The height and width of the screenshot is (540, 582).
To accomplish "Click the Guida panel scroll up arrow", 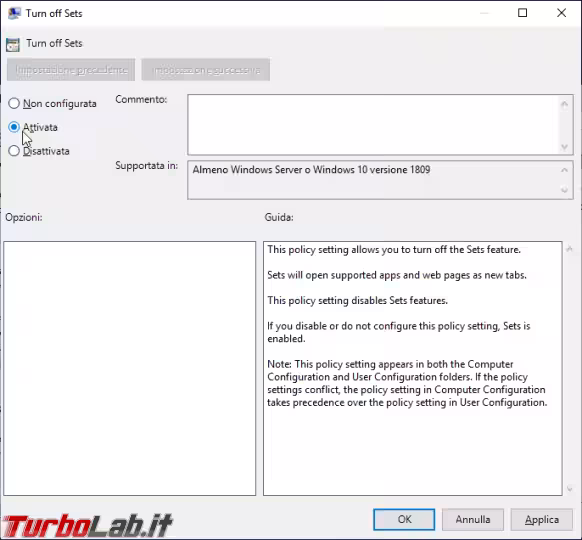I will coord(569,249).
